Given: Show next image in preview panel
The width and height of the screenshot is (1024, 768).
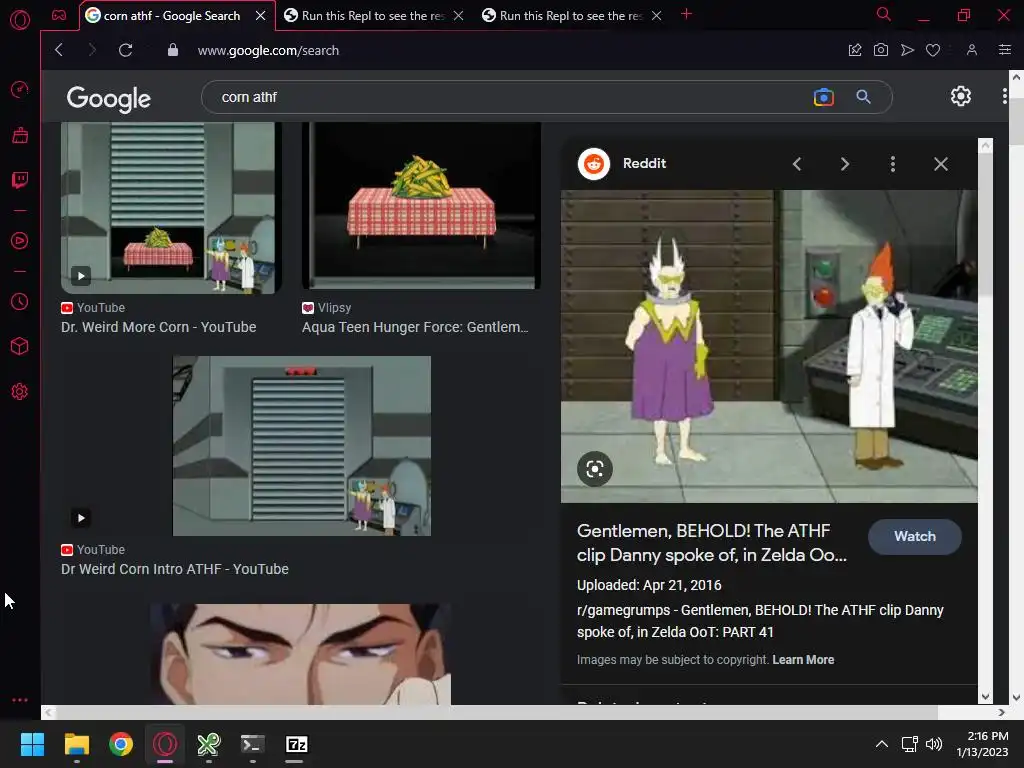Looking at the screenshot, I should pyautogui.click(x=845, y=164).
